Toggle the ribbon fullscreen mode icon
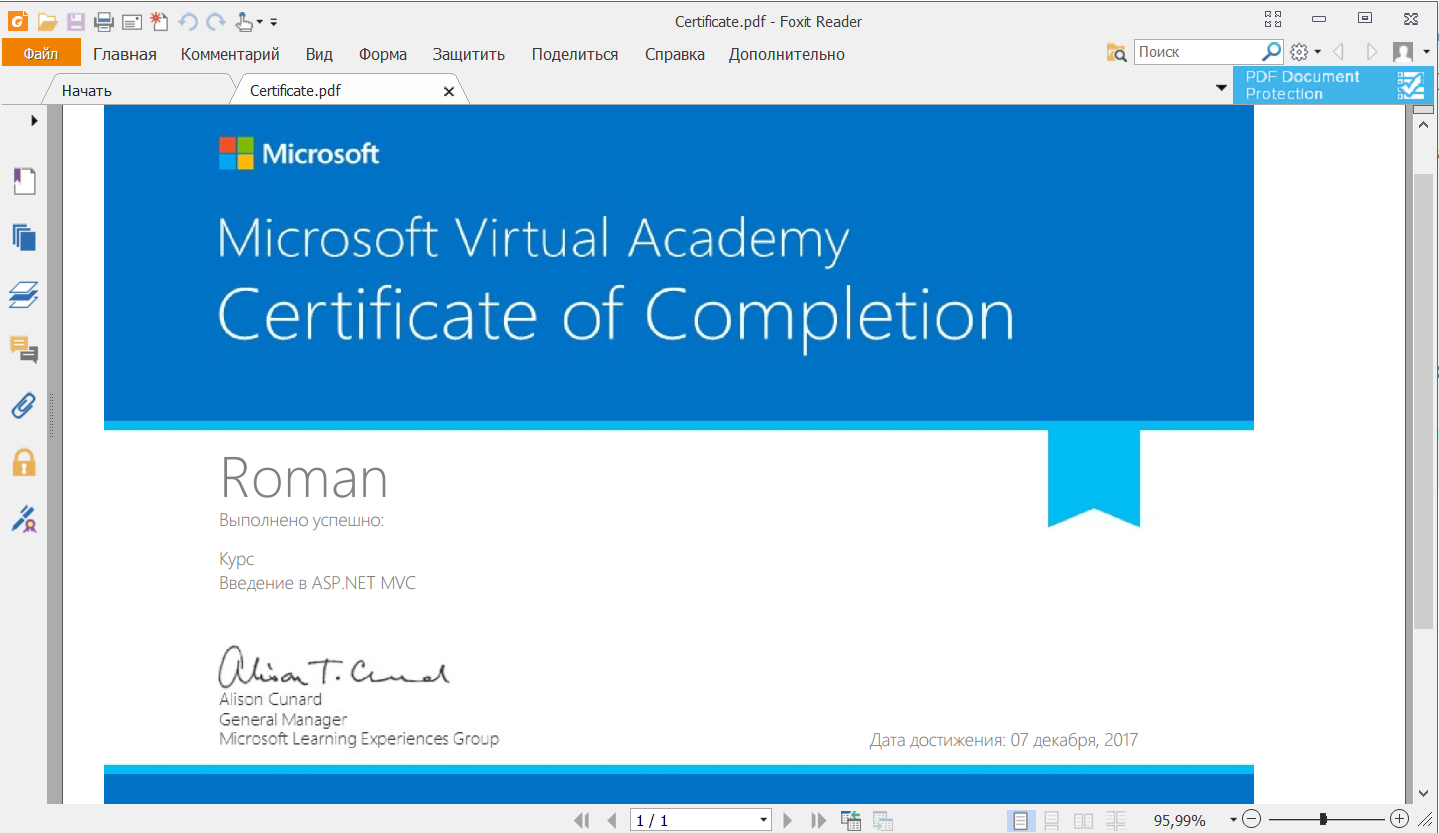1439x833 pixels. point(1273,19)
